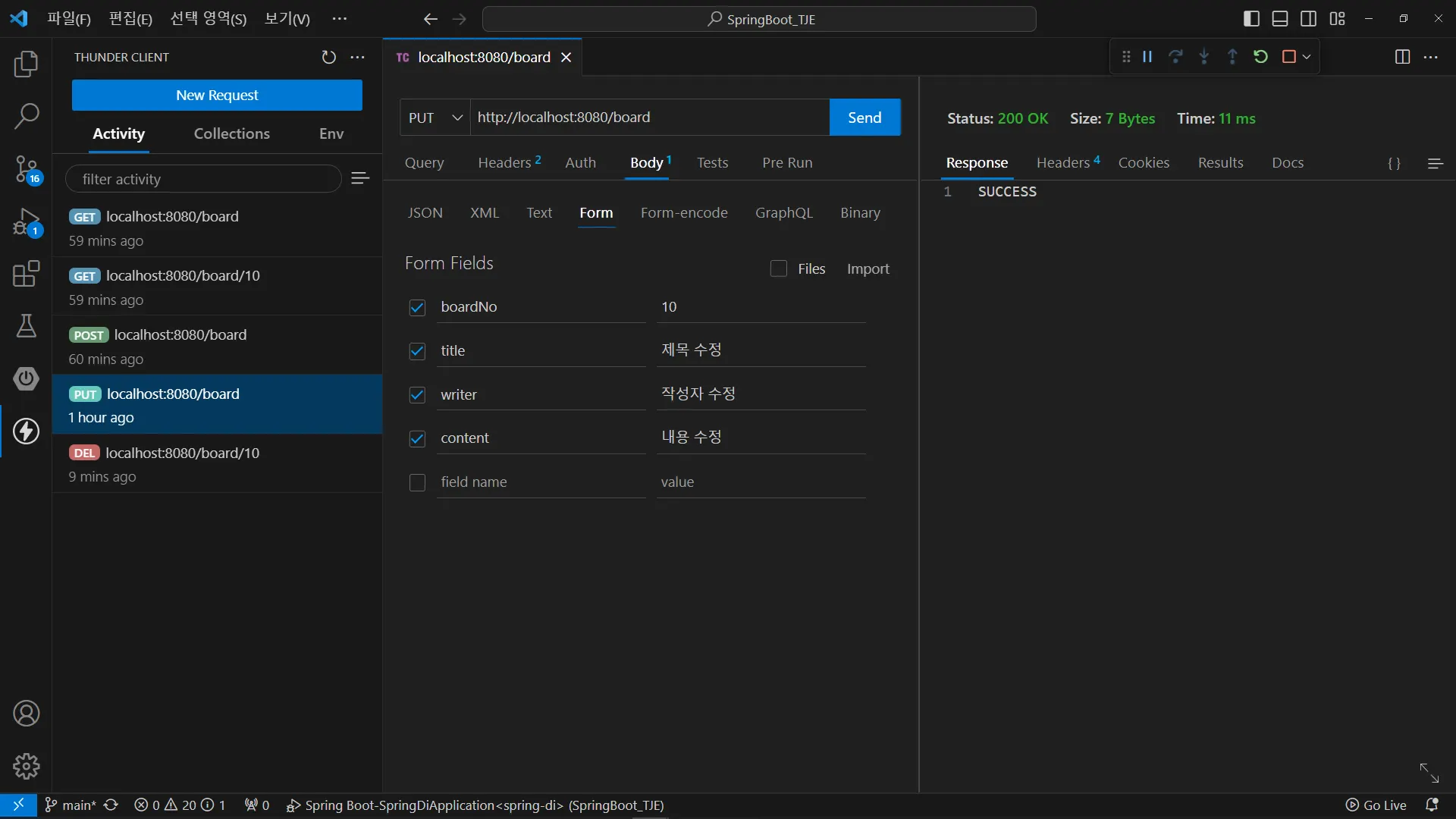Click the debug Restart icon
Image resolution: width=1456 pixels, height=819 pixels.
click(x=1260, y=57)
